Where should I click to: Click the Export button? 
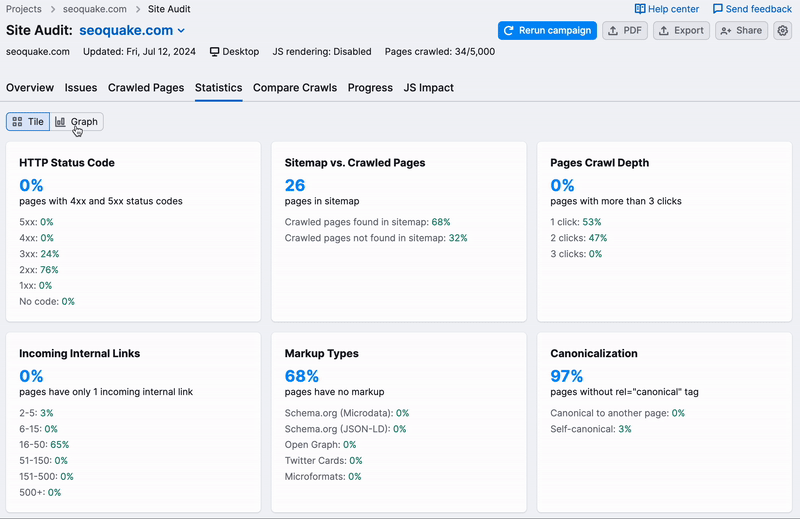click(x=681, y=31)
